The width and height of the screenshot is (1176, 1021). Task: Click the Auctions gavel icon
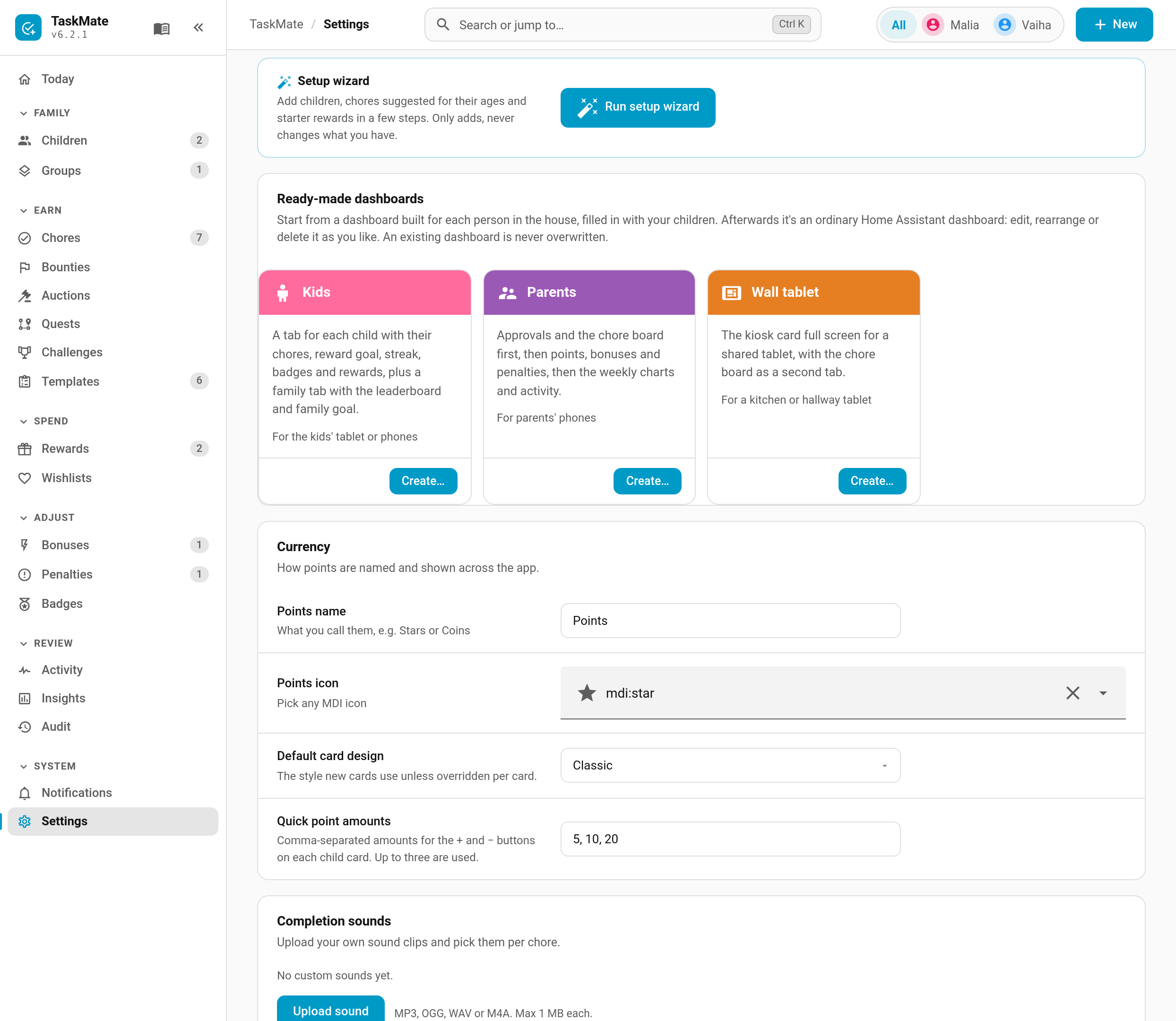pyautogui.click(x=25, y=296)
